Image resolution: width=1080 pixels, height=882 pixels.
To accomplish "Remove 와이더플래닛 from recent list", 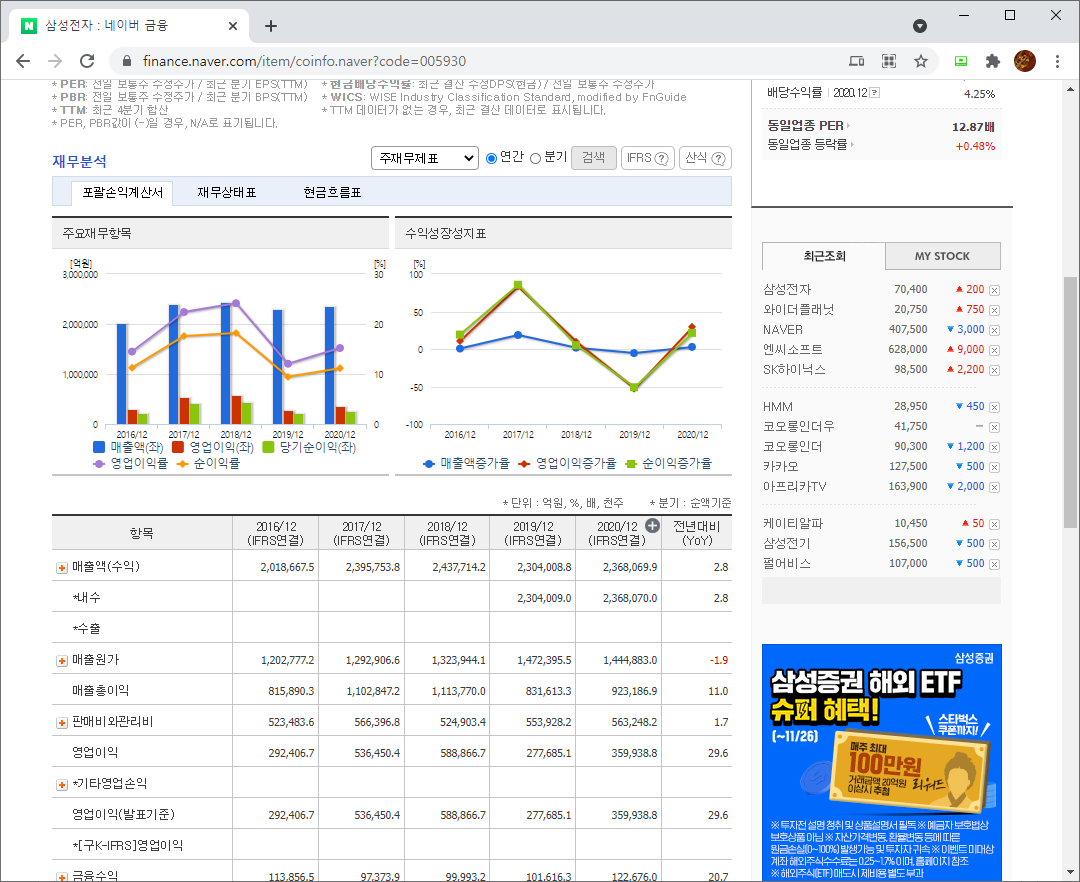I will pyautogui.click(x=995, y=311).
